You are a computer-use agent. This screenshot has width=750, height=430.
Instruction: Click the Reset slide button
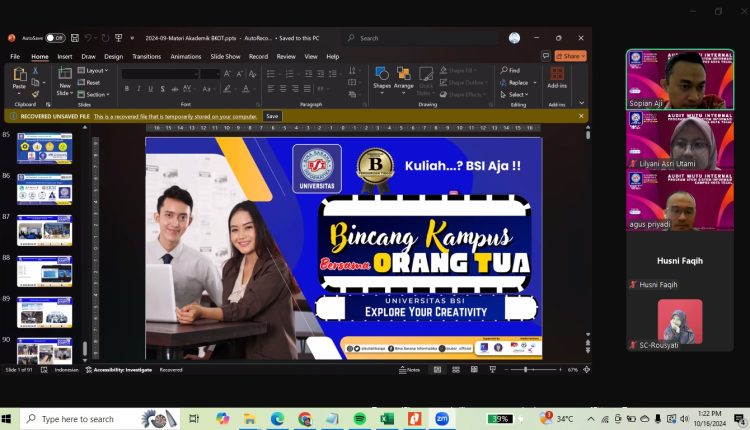point(89,82)
